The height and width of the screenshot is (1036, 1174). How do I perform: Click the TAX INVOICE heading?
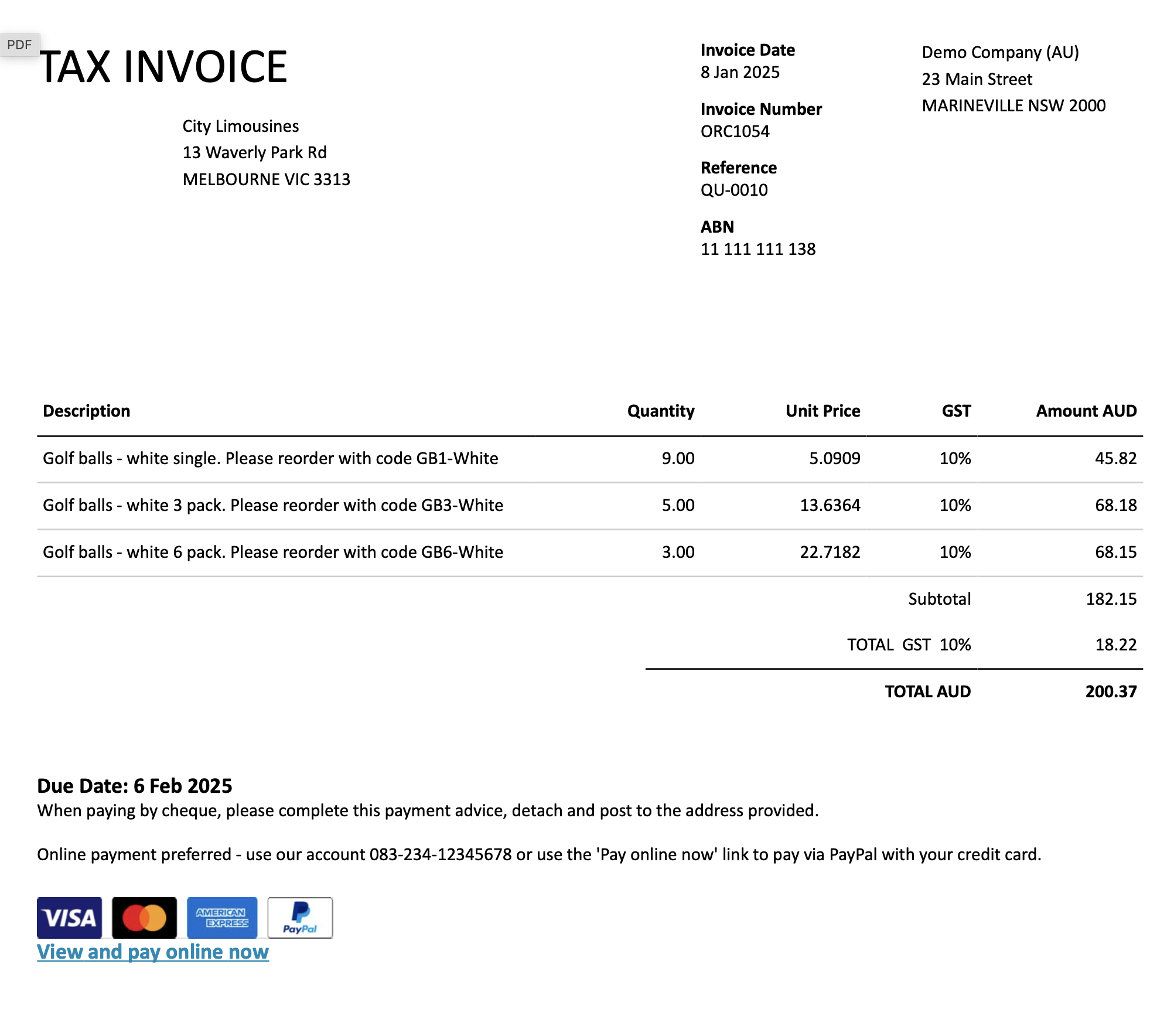pyautogui.click(x=163, y=67)
